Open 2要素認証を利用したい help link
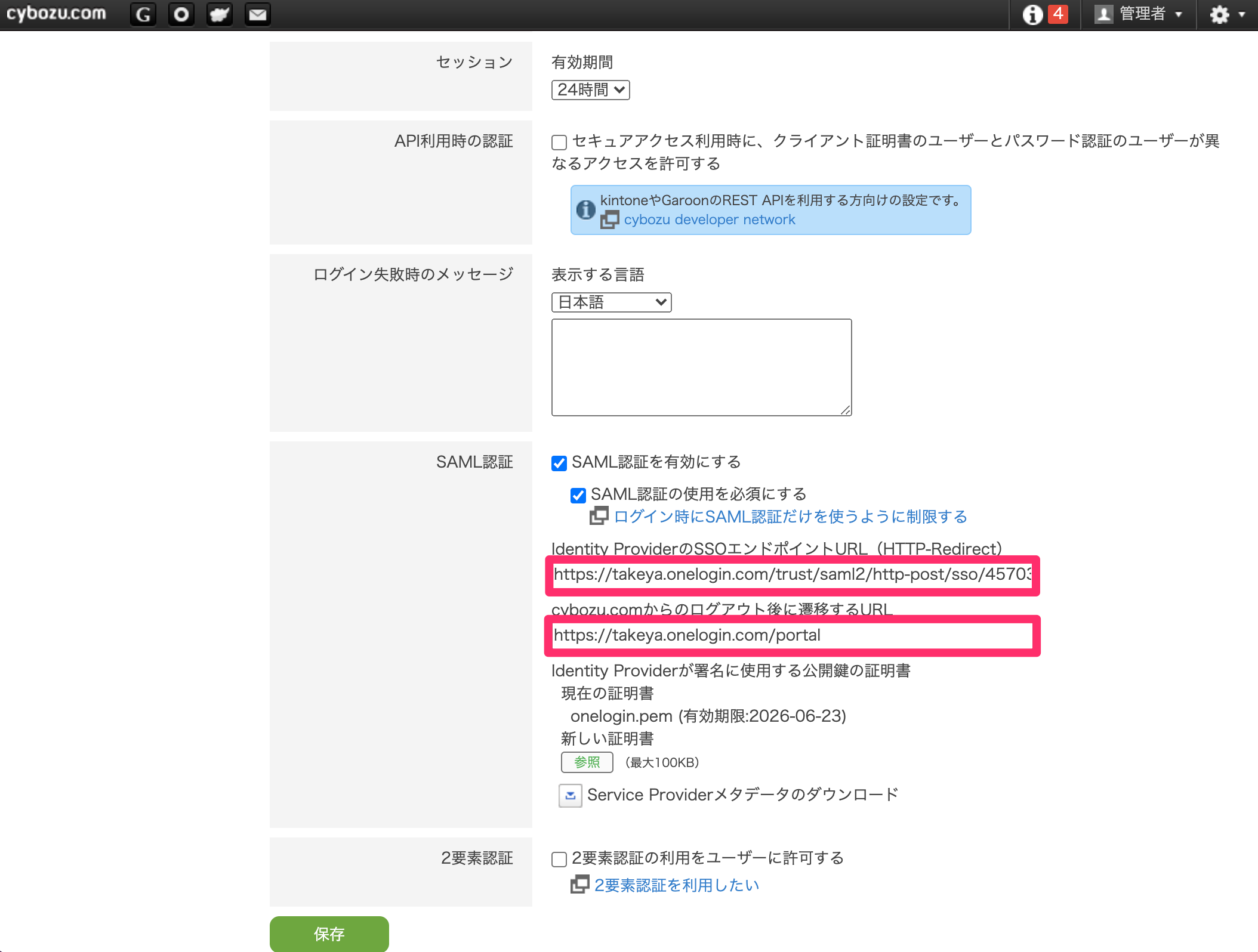 pos(677,885)
